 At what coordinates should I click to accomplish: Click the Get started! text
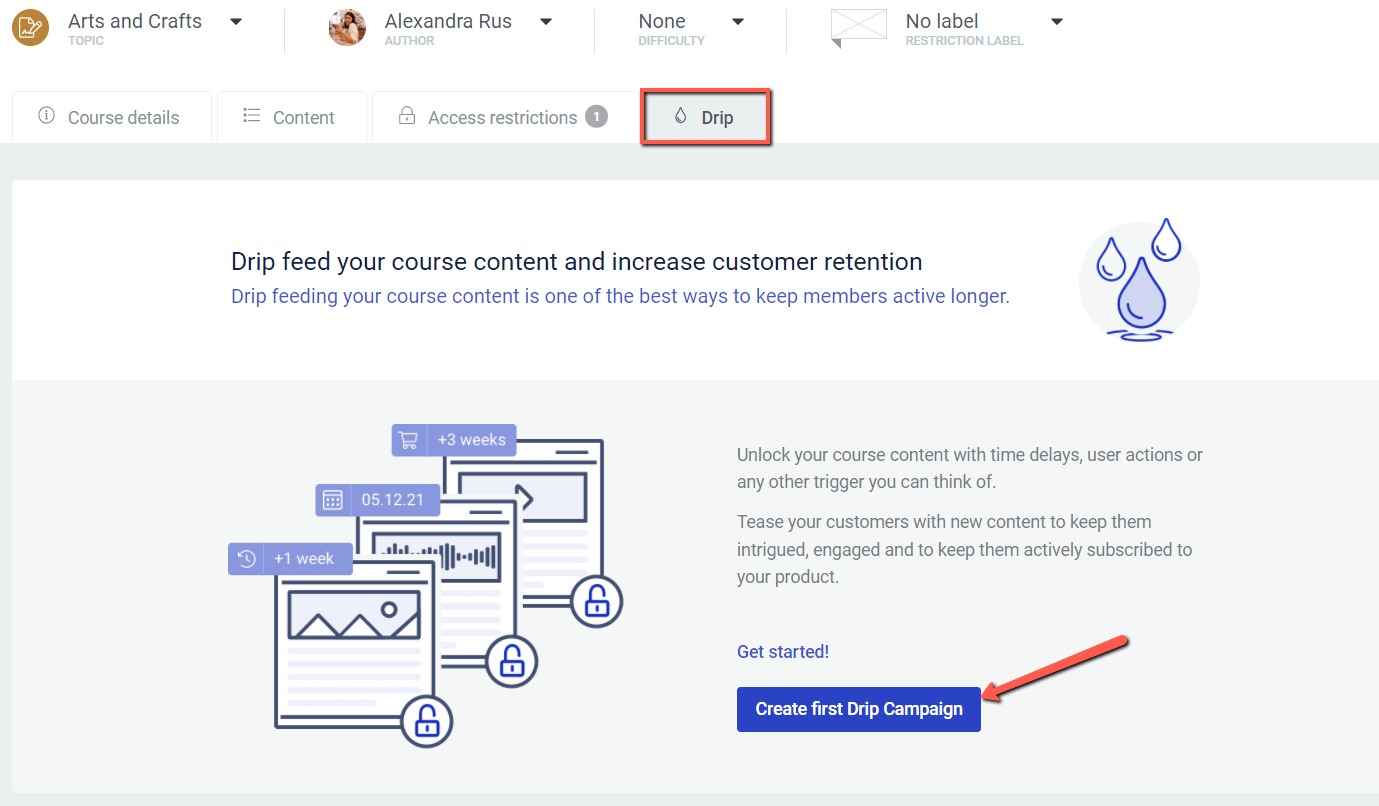782,652
